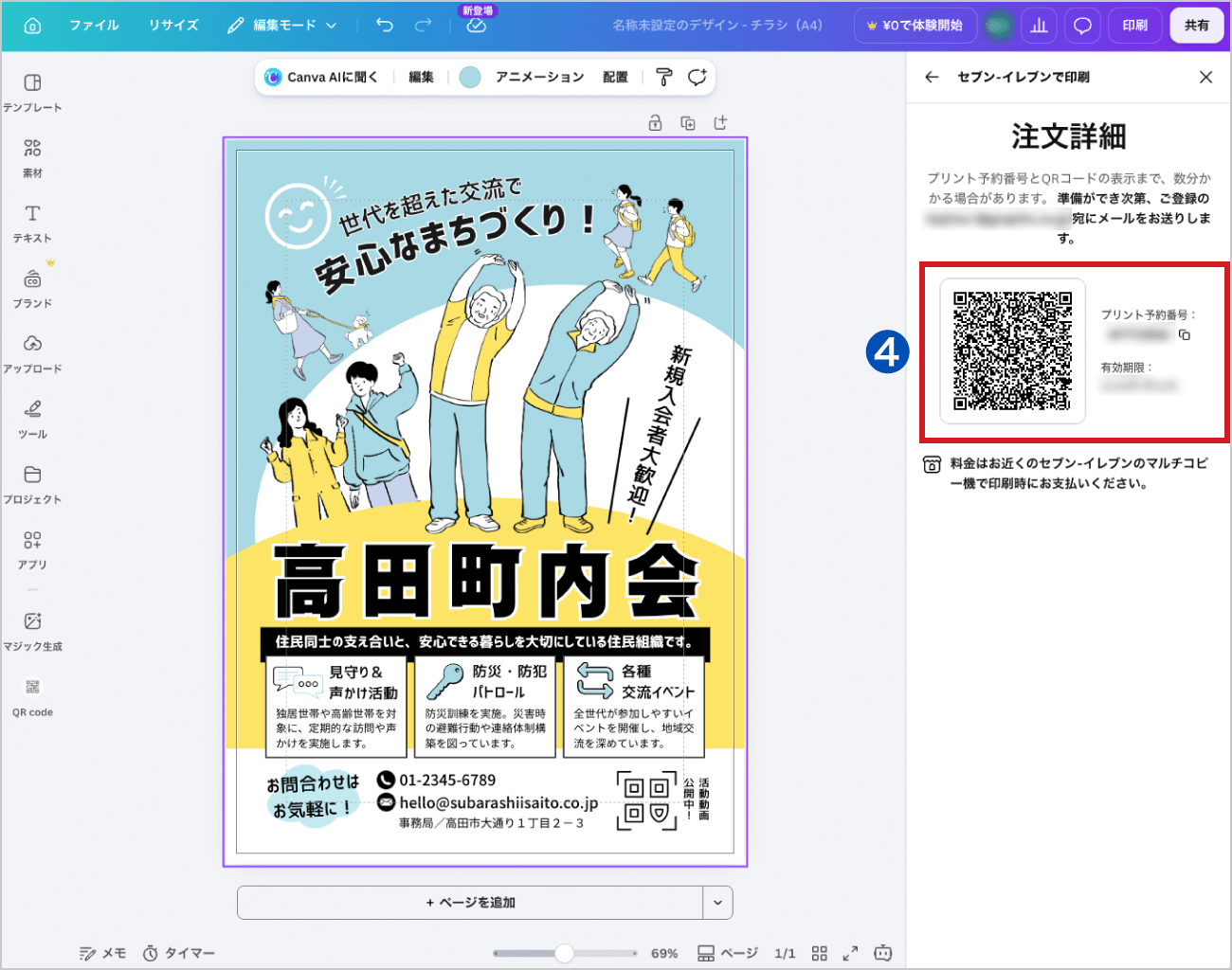1232x970 pixels.
Task: Click the print reservation QR code
Action: point(1012,350)
